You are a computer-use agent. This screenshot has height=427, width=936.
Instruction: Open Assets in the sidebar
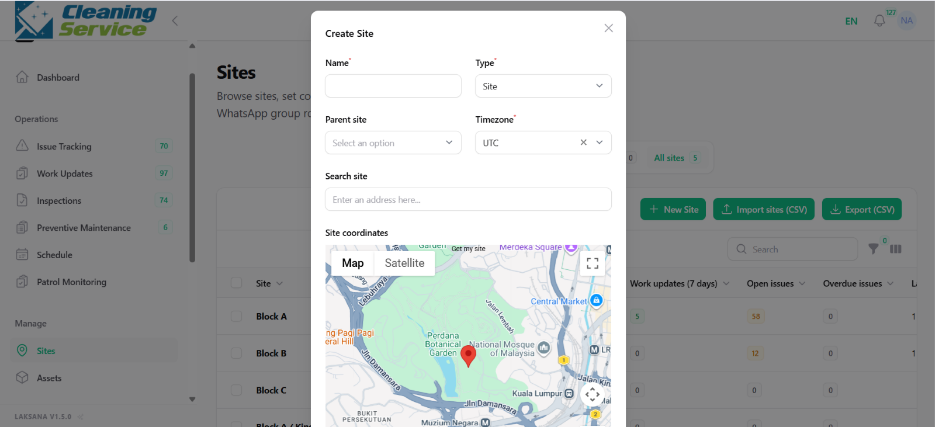(49, 378)
